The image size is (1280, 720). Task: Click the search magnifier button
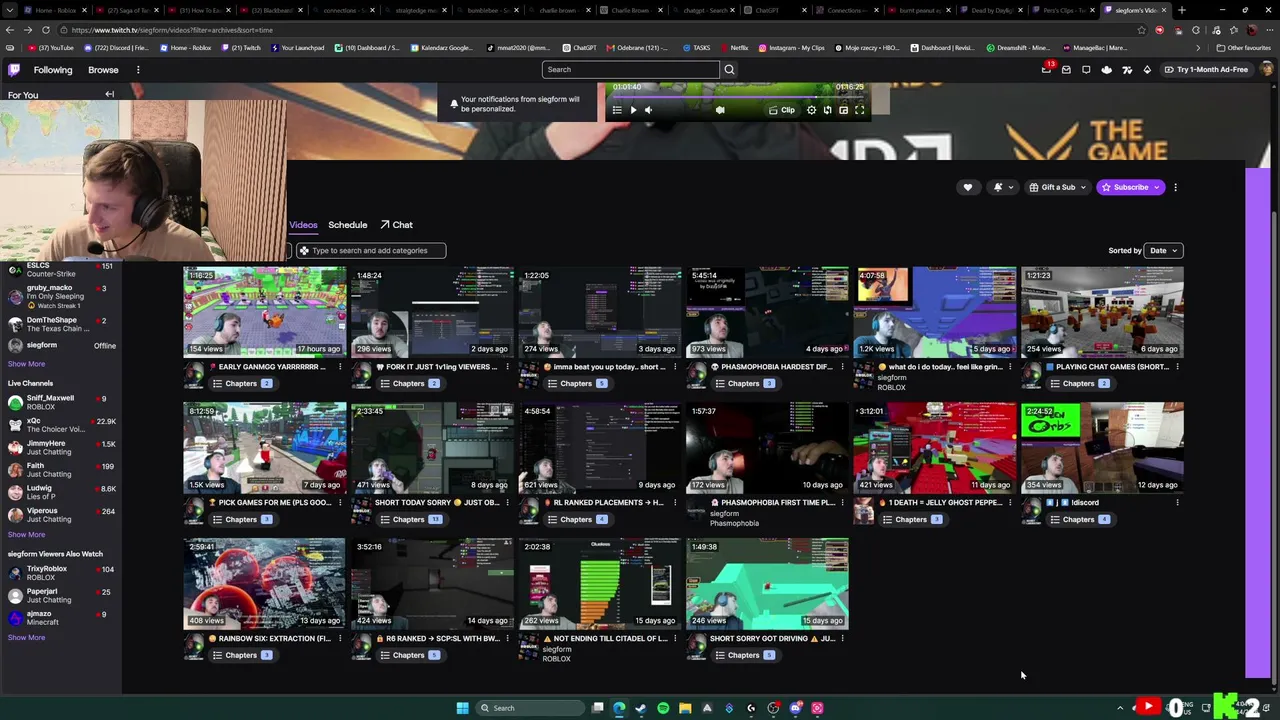coord(729,70)
